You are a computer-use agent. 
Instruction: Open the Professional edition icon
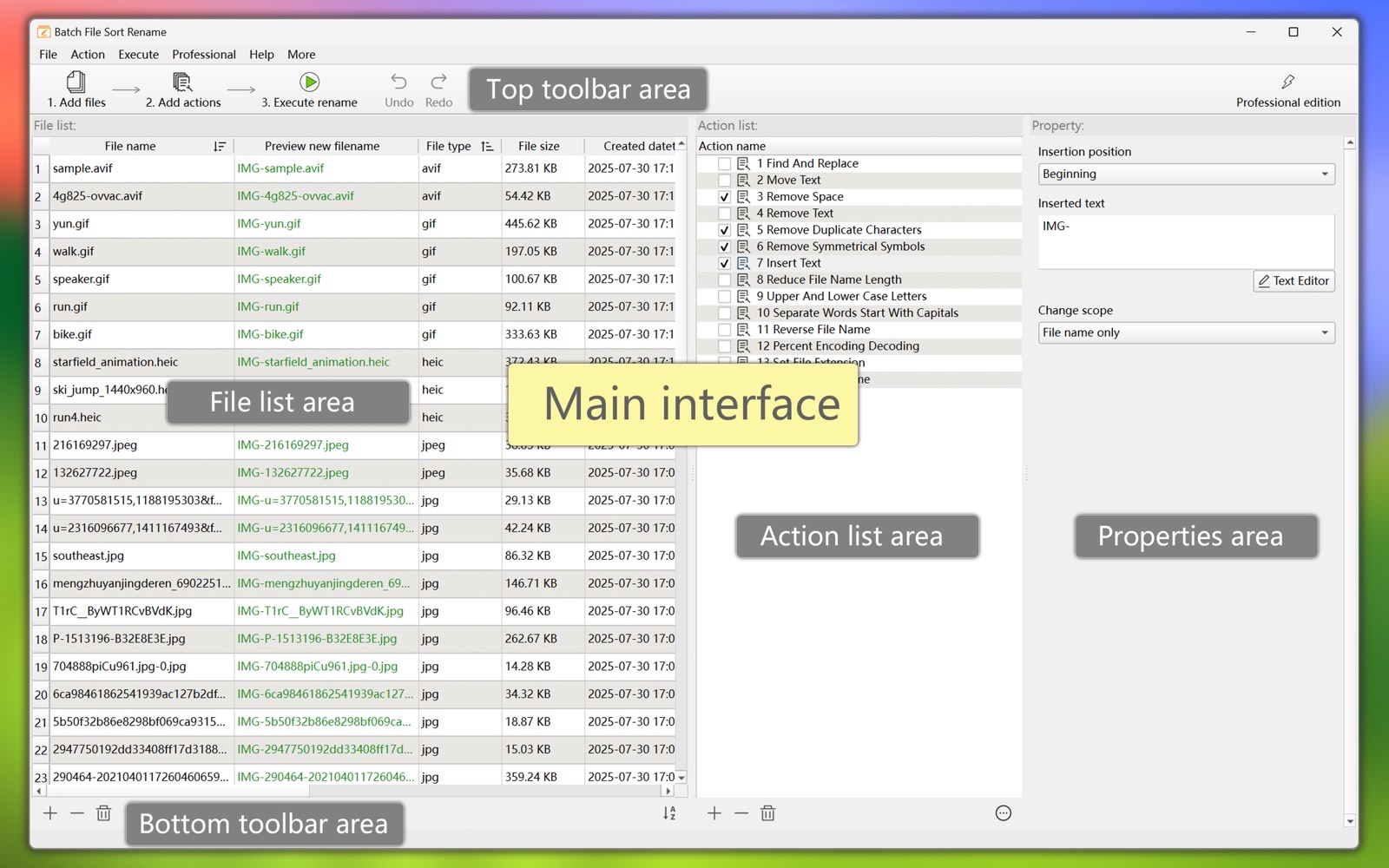click(1287, 82)
